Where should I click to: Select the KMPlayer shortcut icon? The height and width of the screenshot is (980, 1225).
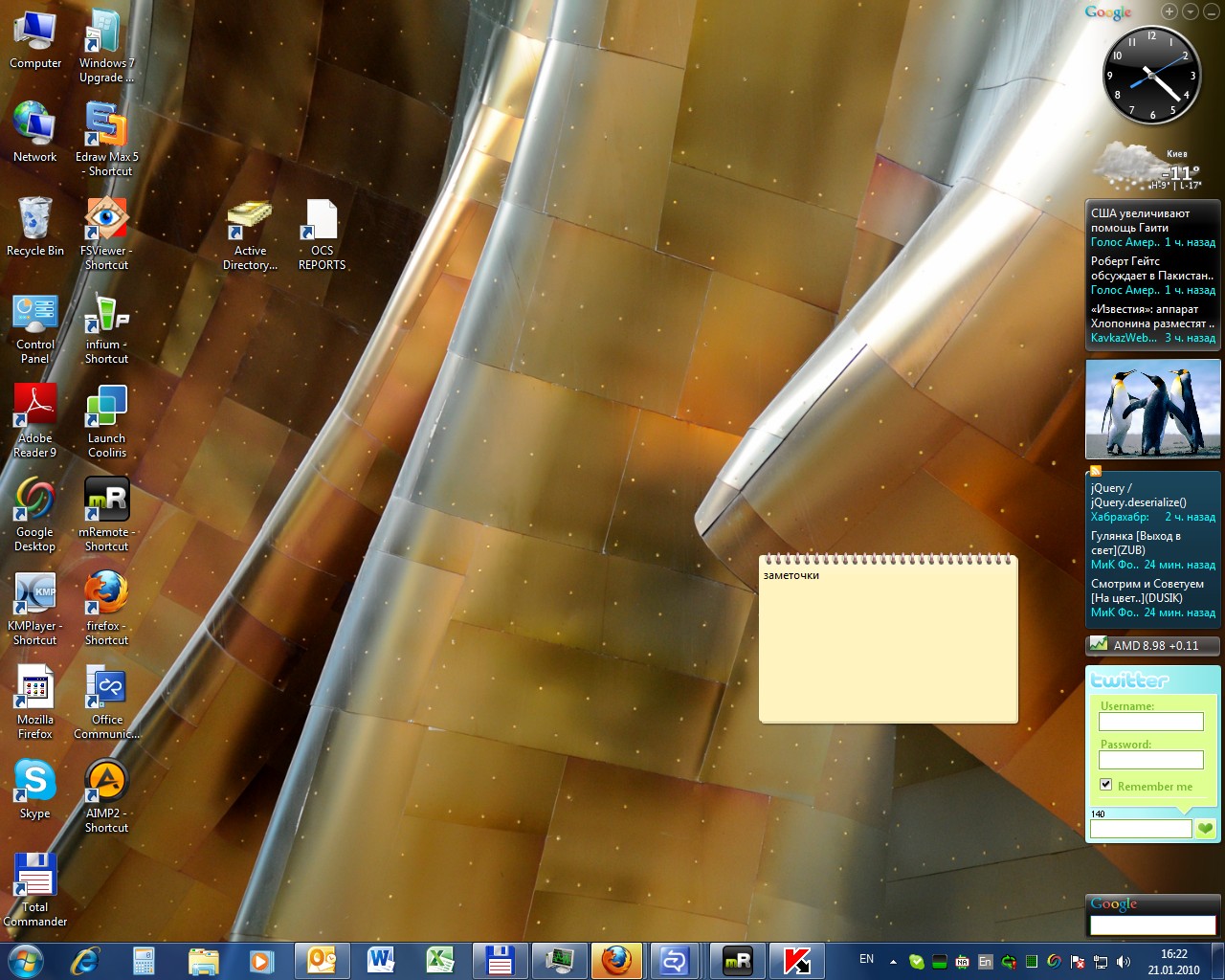[x=34, y=594]
